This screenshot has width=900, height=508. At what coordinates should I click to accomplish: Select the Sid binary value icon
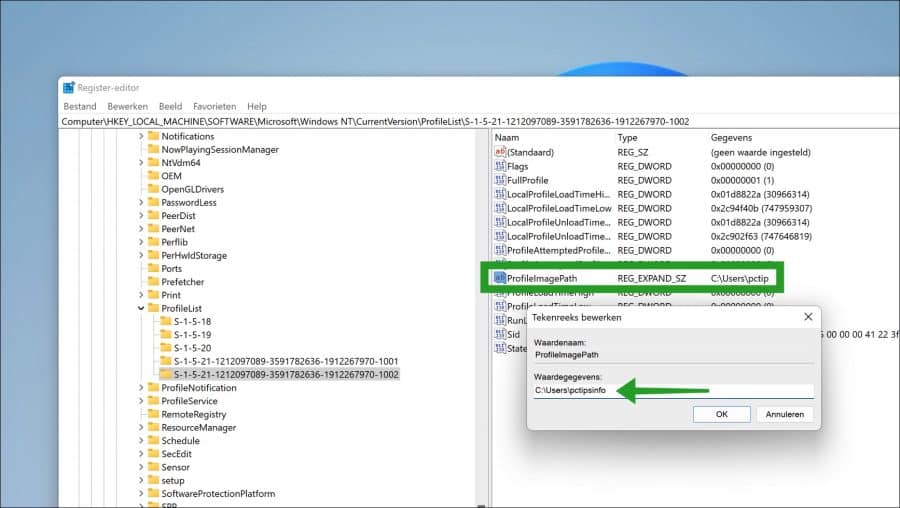(x=500, y=334)
